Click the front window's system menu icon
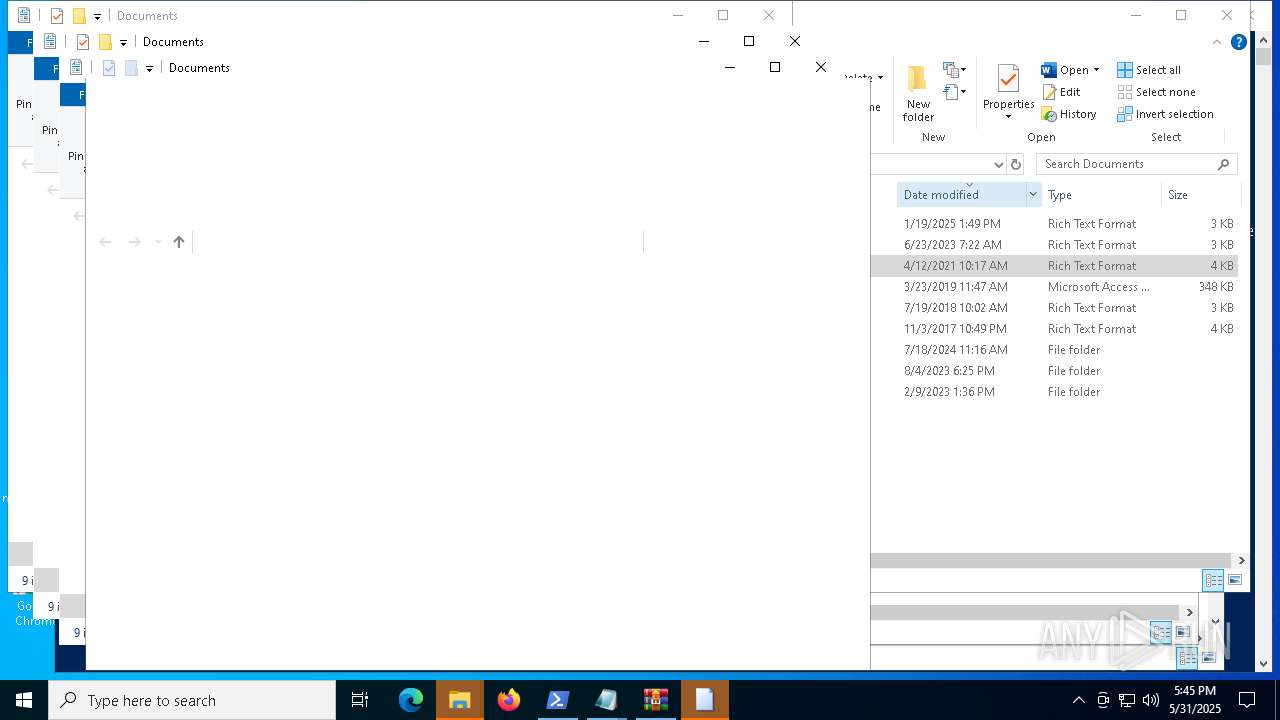 coord(76,68)
